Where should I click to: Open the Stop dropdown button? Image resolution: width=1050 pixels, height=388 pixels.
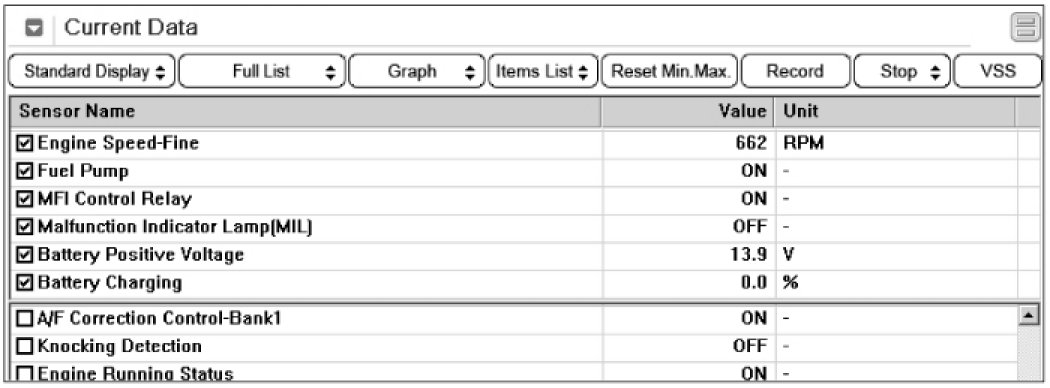coord(902,71)
